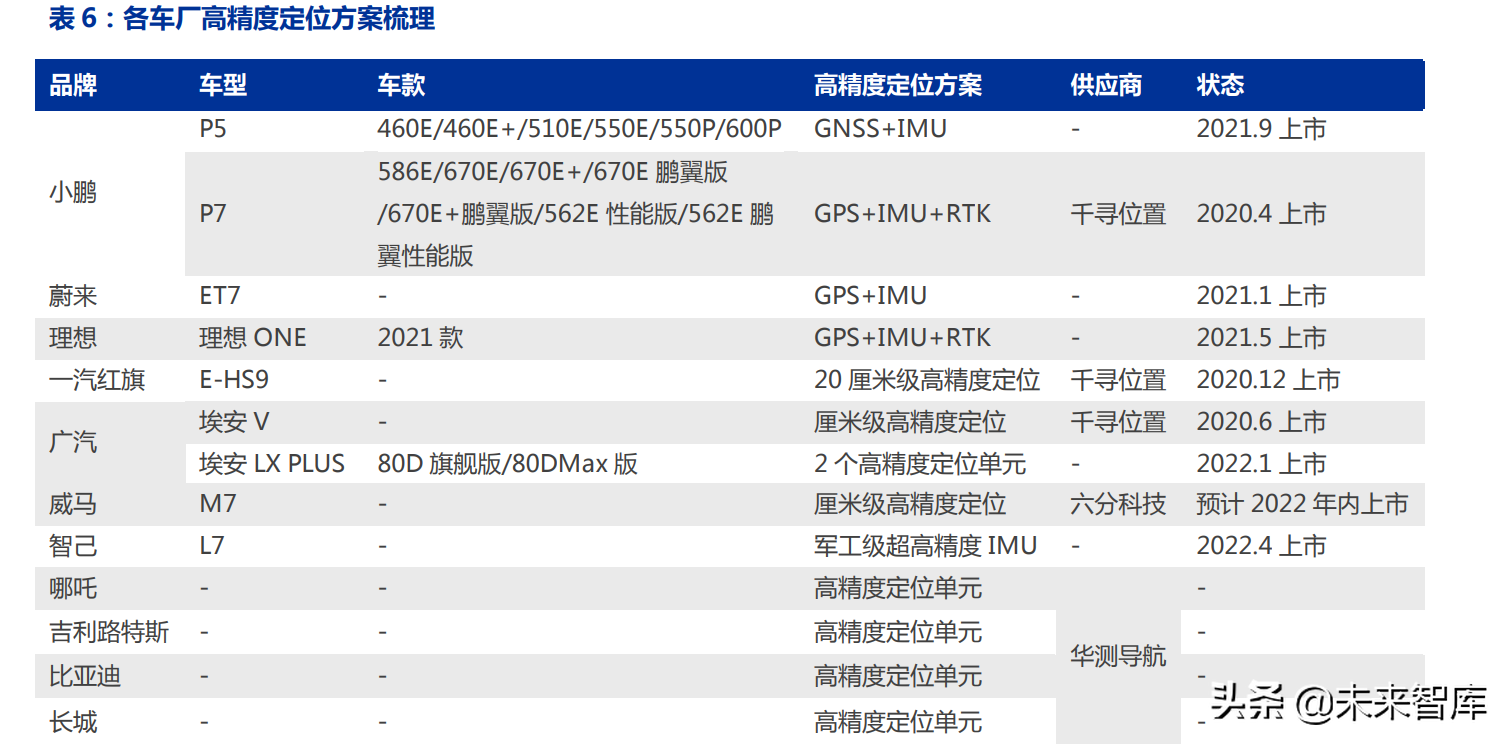Screen dimensions: 1509x744
Task: Click the 2020.6 上市 status cell
Action: (1261, 422)
